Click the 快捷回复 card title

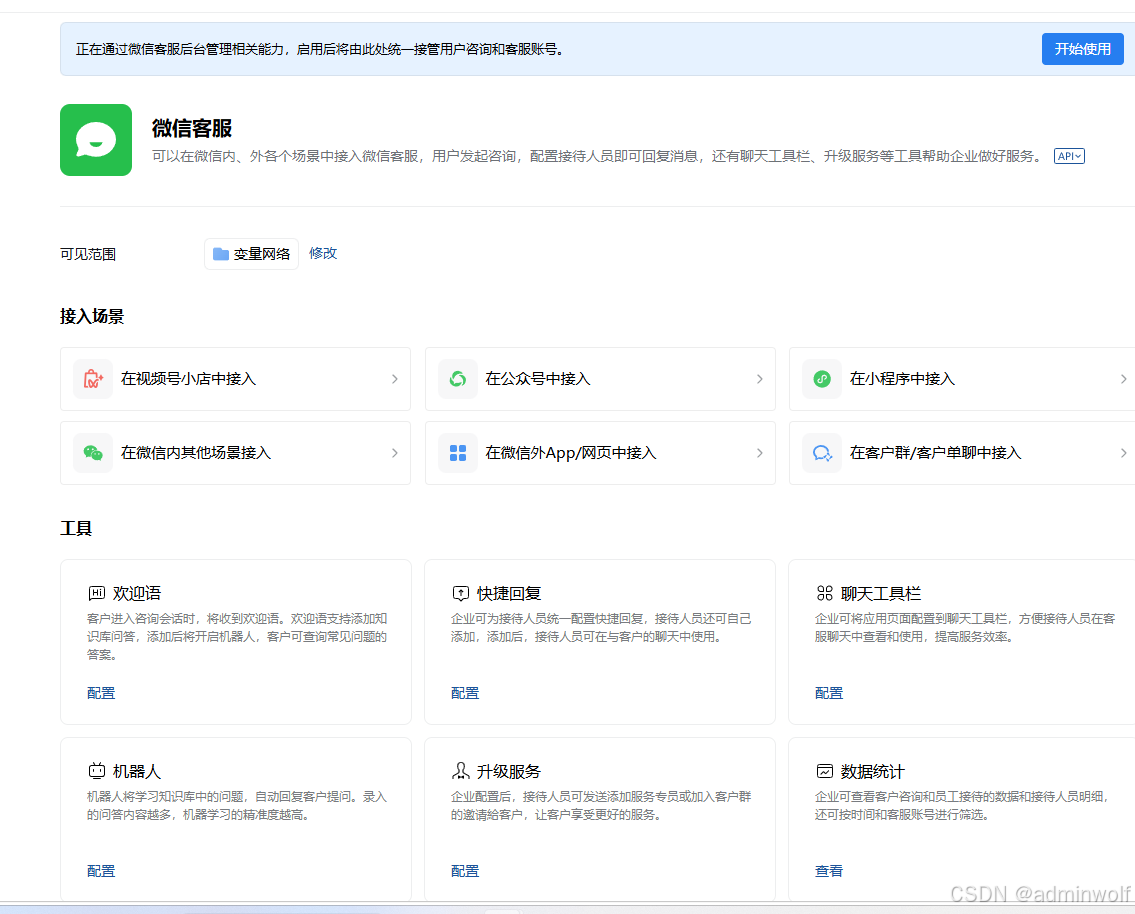[x=509, y=593]
